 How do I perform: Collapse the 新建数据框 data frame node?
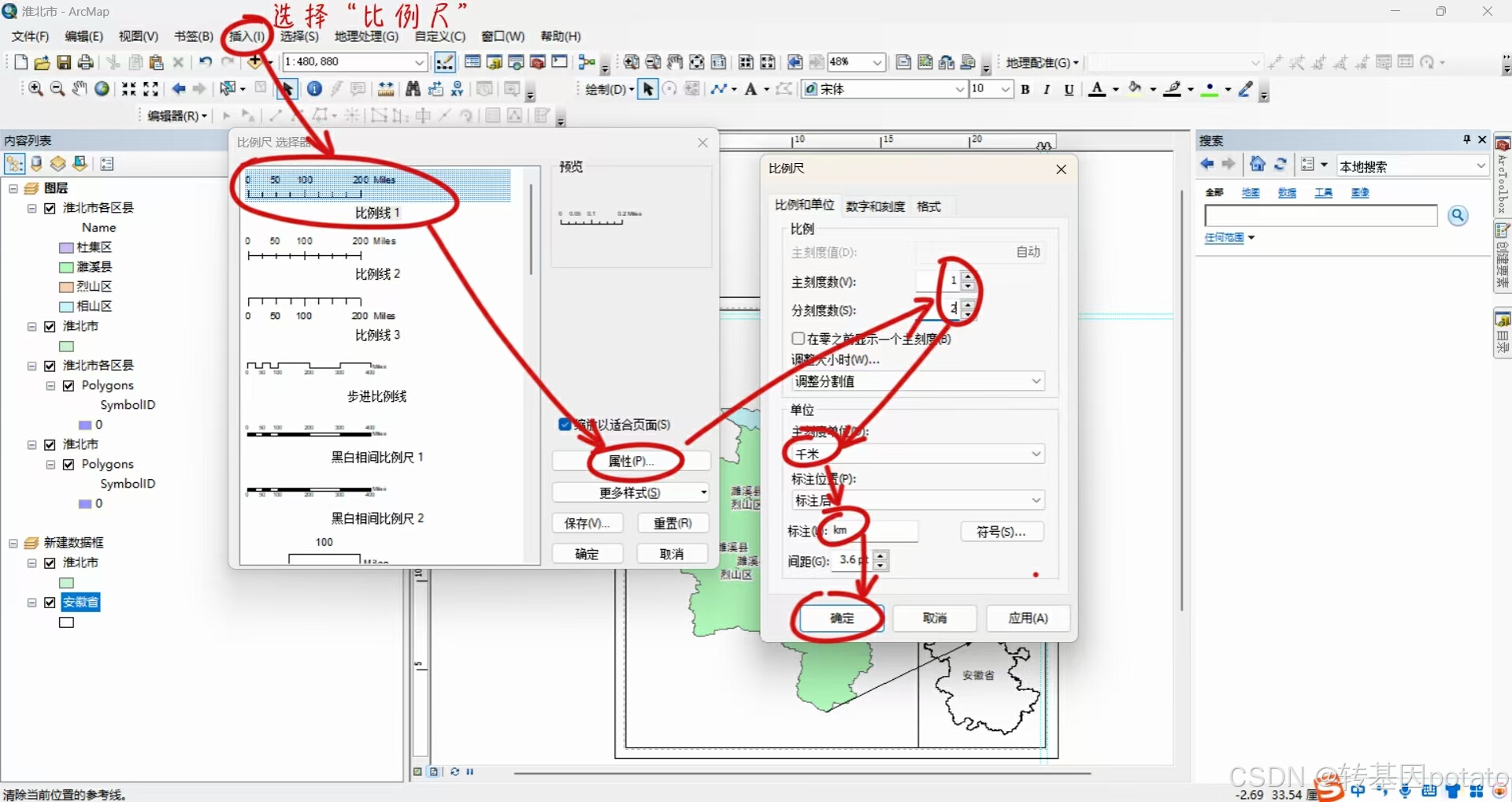coord(13,543)
